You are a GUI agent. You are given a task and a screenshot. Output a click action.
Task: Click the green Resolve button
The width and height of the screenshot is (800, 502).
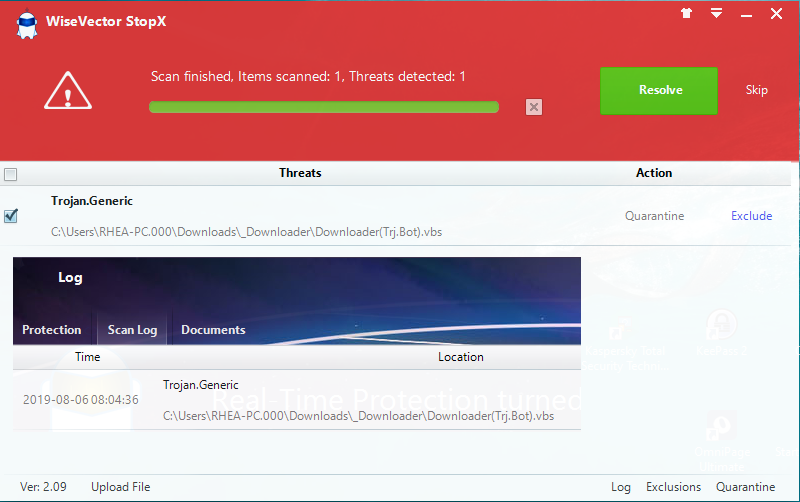(659, 91)
